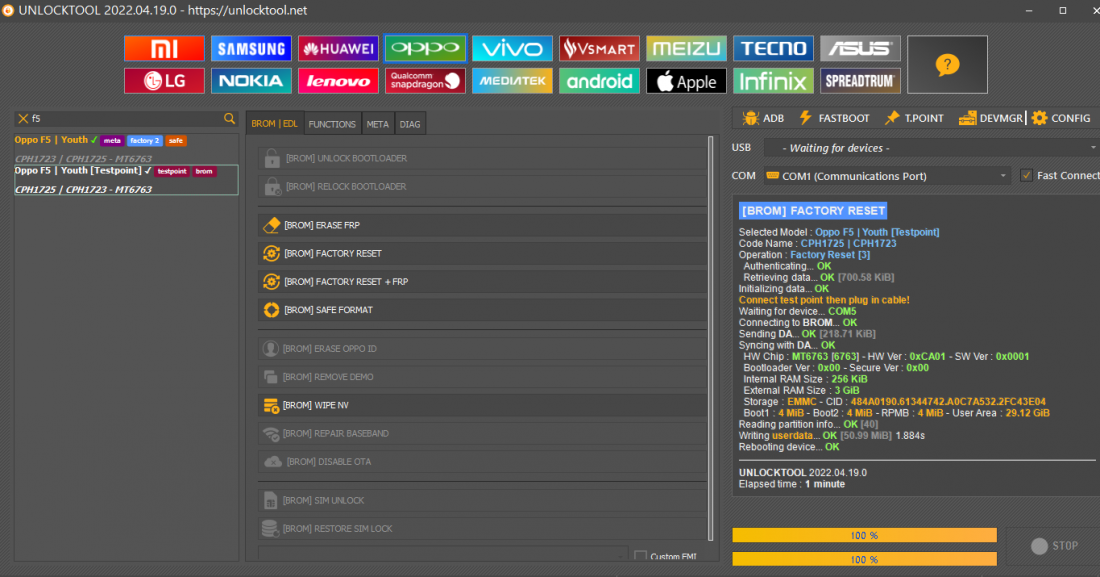This screenshot has width=1100, height=577.
Task: Choose the Nokia brand icon
Action: click(x=251, y=81)
